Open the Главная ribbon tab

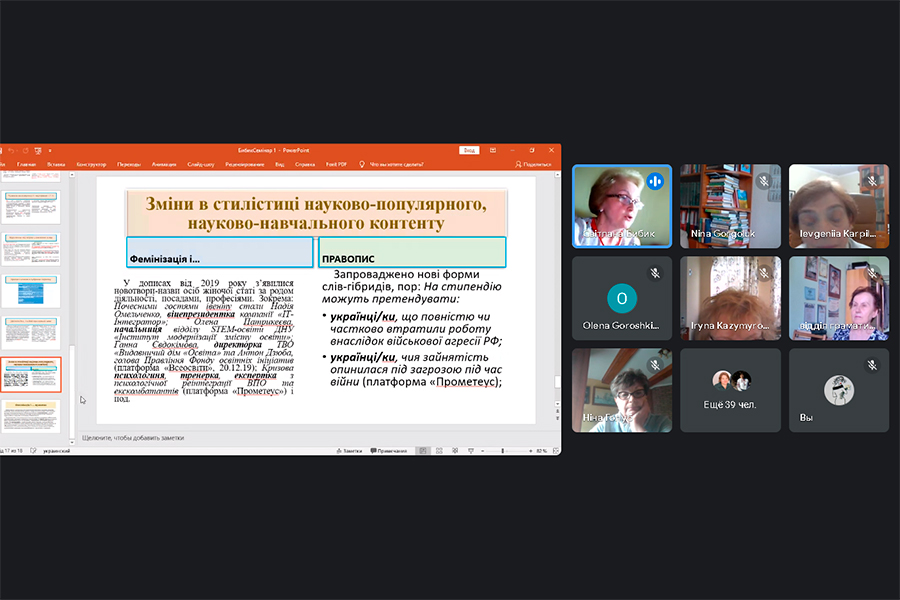click(x=26, y=164)
